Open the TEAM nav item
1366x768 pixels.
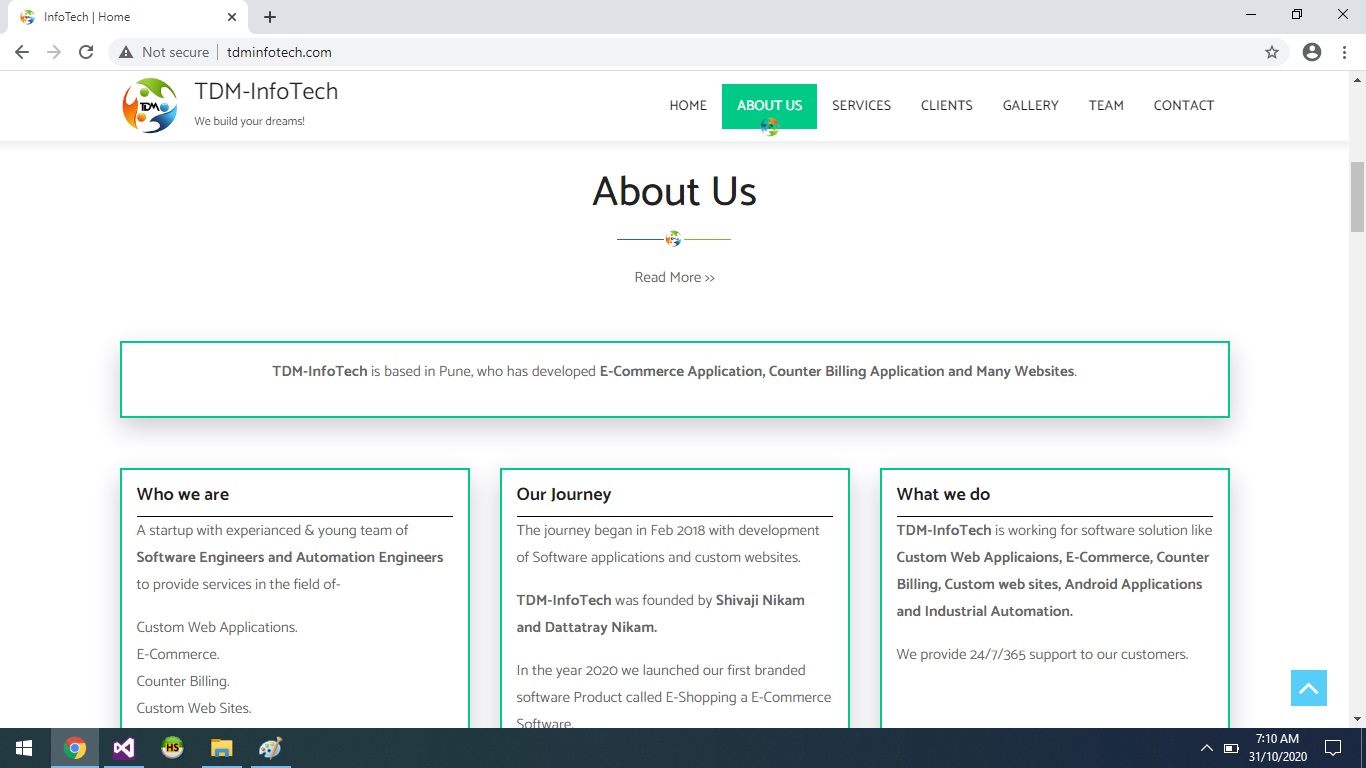click(1106, 105)
